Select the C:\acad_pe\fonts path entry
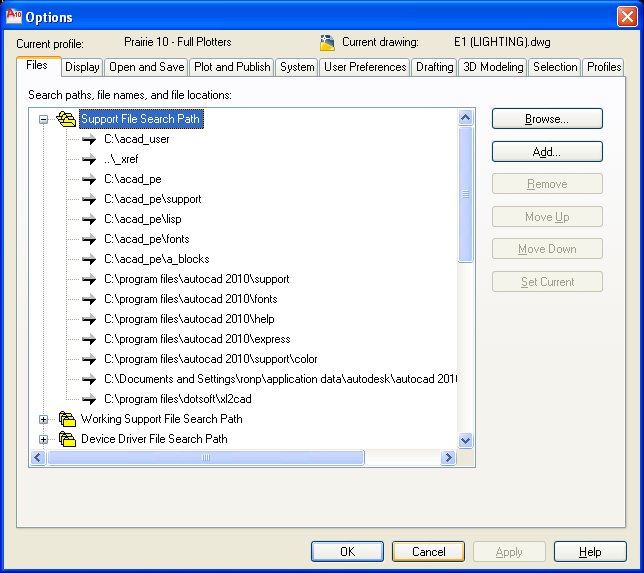Viewport: 644px width, 573px height. [x=147, y=239]
